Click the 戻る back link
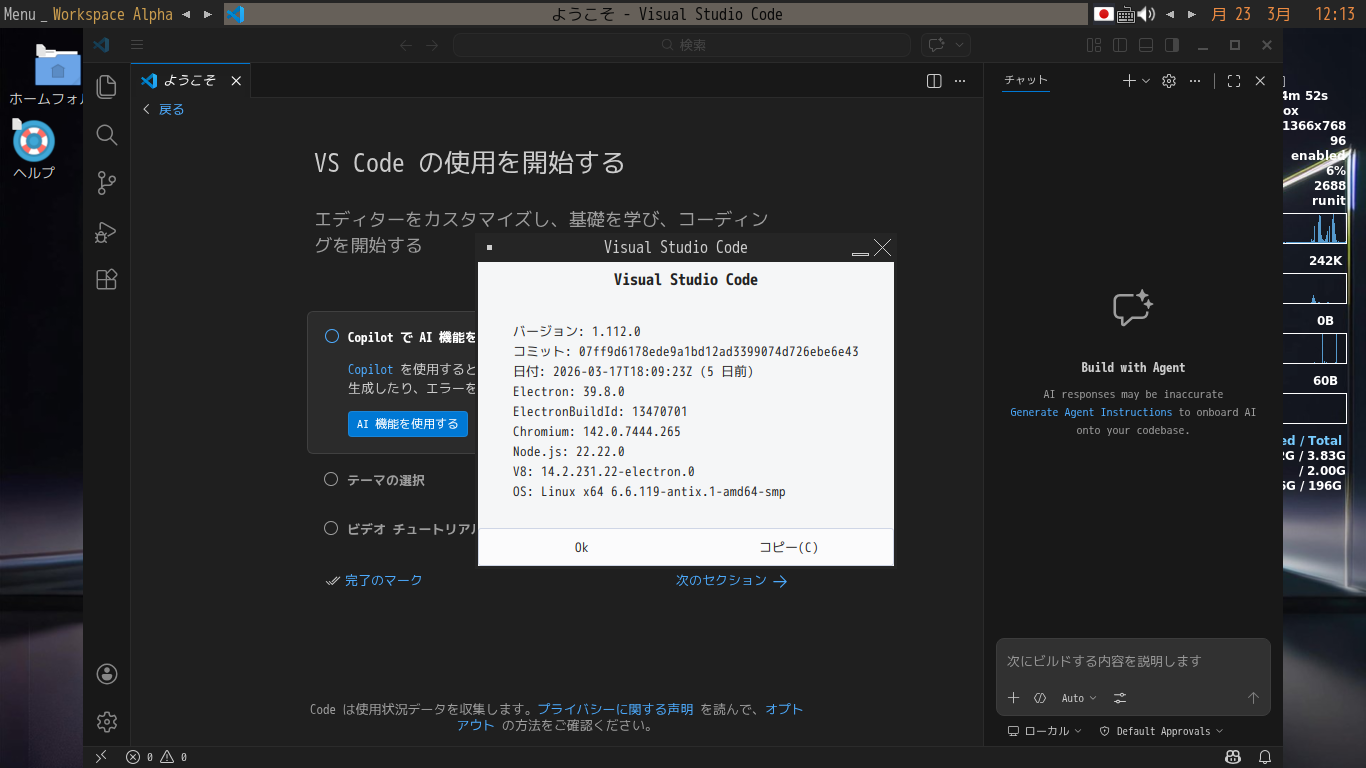Screen dimensions: 1366x768 click(x=163, y=109)
